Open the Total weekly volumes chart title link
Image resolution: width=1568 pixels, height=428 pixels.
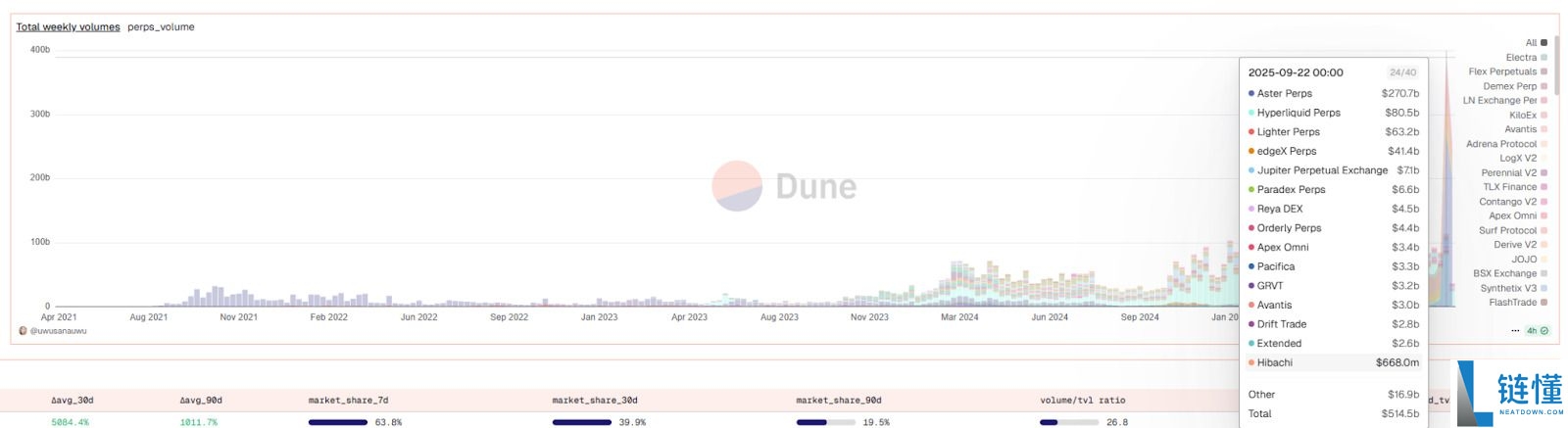coord(68,27)
